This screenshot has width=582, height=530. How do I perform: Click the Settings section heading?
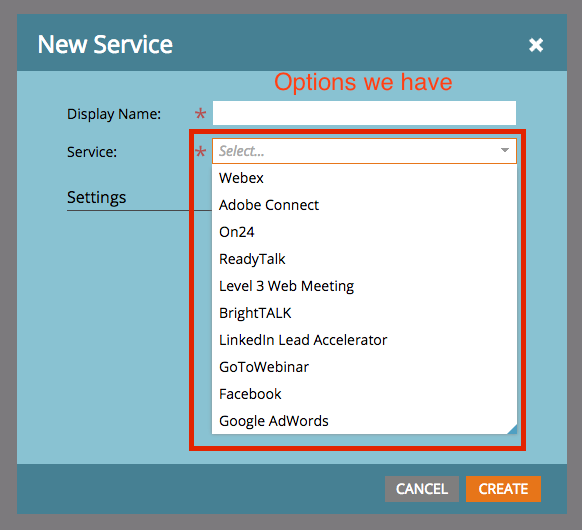point(97,197)
